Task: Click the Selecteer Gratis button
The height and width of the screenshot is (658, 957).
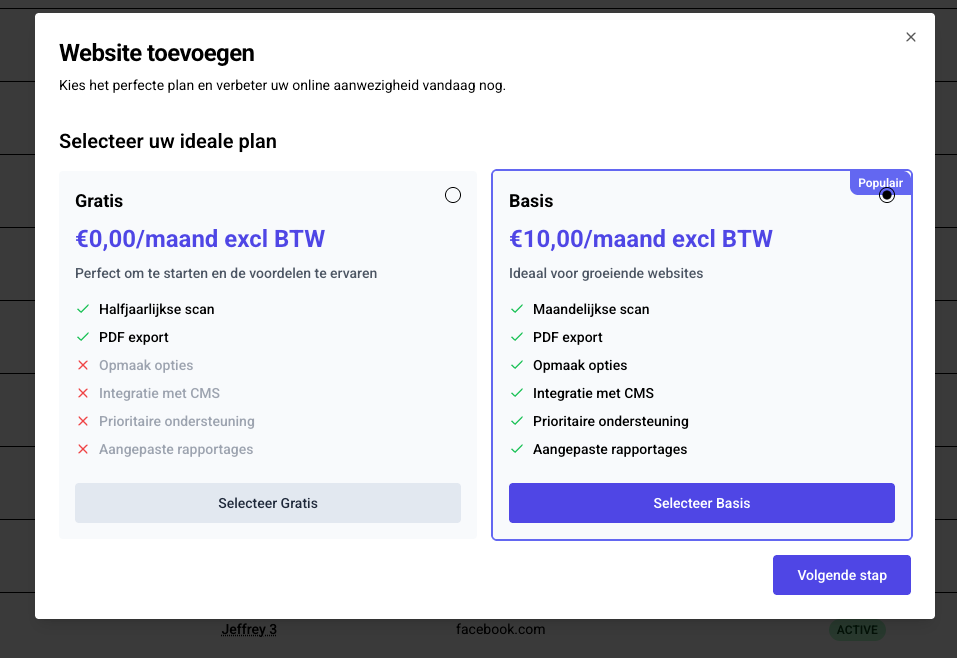Action: tap(268, 503)
